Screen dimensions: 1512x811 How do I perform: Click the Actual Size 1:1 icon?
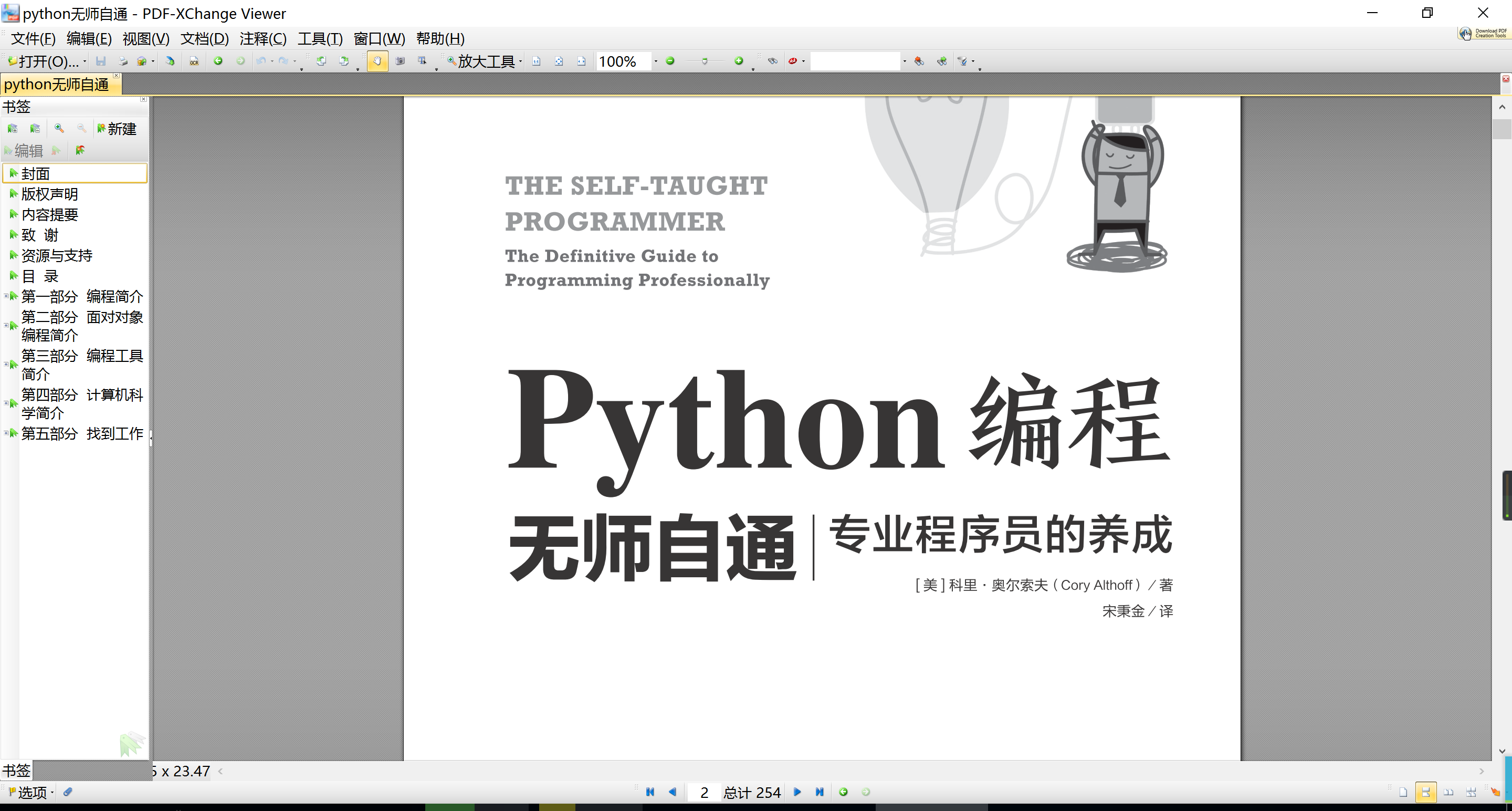tap(537, 61)
